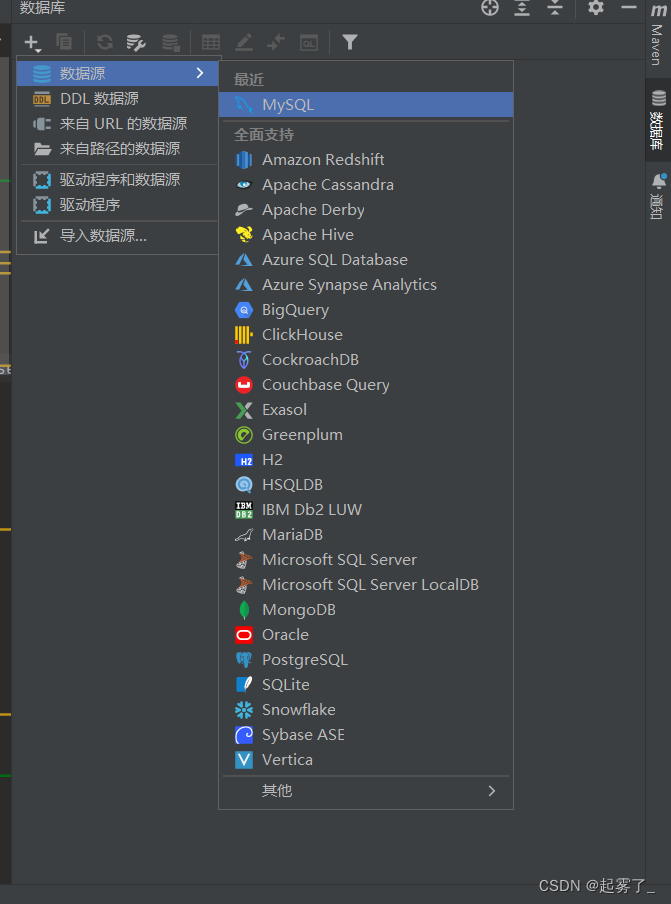Click the Expand All icon in header
The image size is (671, 904).
(x=522, y=7)
